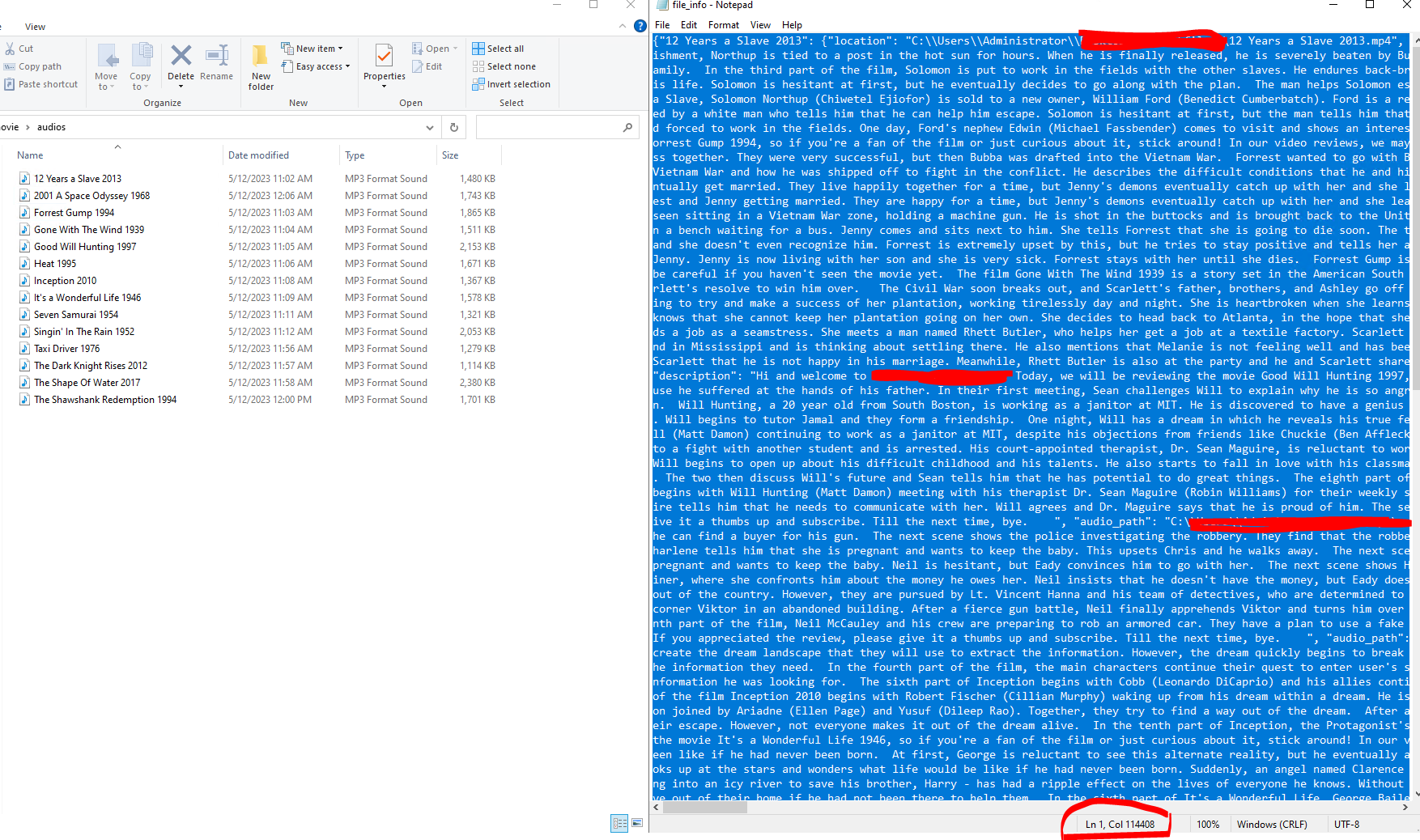Click the Rename icon

click(217, 55)
